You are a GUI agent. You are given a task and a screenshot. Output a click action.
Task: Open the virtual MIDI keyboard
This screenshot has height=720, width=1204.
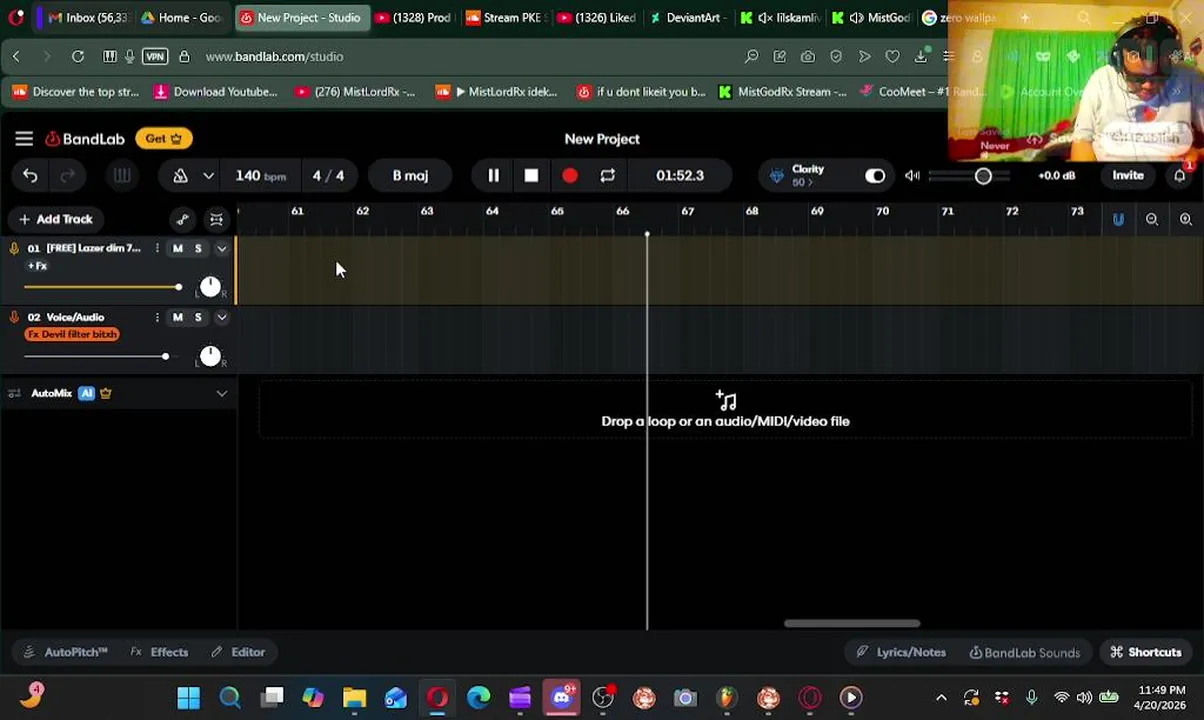click(x=122, y=176)
